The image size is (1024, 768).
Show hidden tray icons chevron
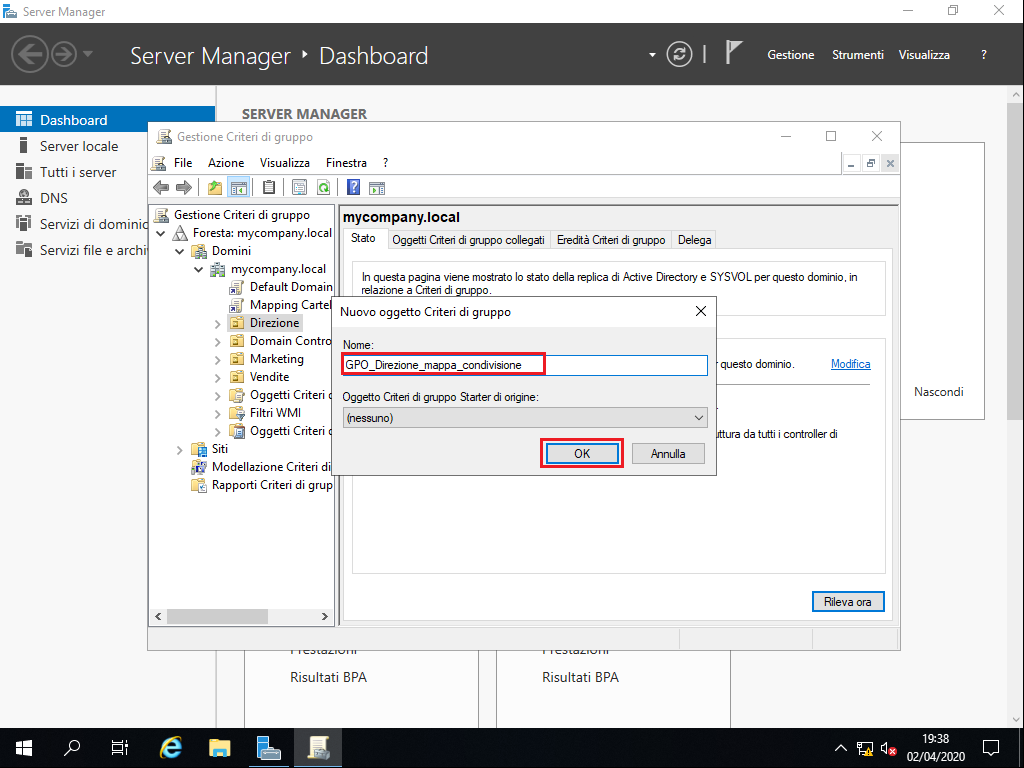840,748
